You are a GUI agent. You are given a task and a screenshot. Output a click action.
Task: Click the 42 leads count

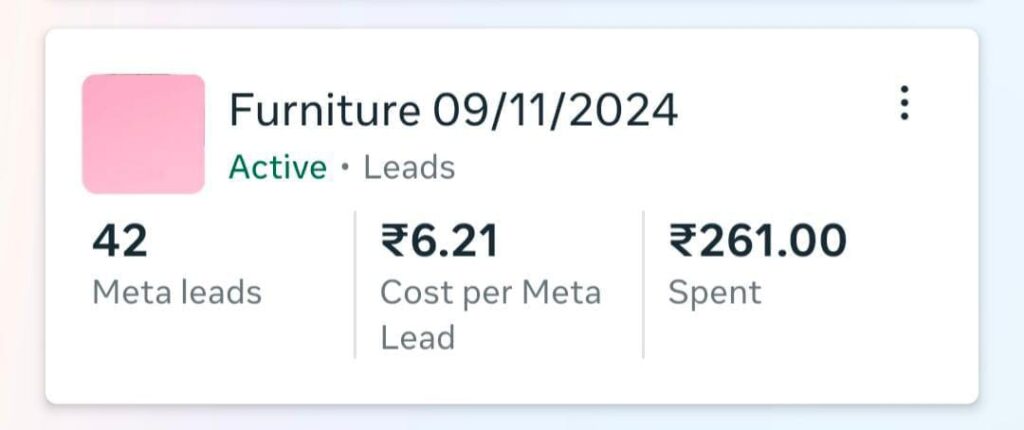tap(120, 241)
